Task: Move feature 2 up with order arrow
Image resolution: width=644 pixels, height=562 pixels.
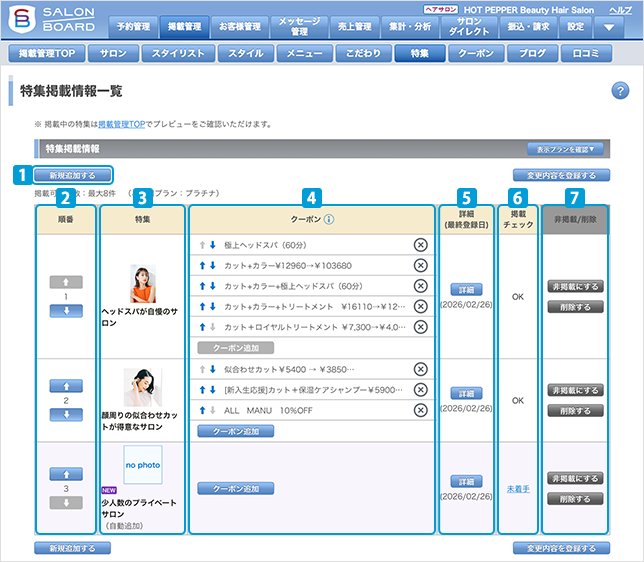Action: click(x=66, y=386)
